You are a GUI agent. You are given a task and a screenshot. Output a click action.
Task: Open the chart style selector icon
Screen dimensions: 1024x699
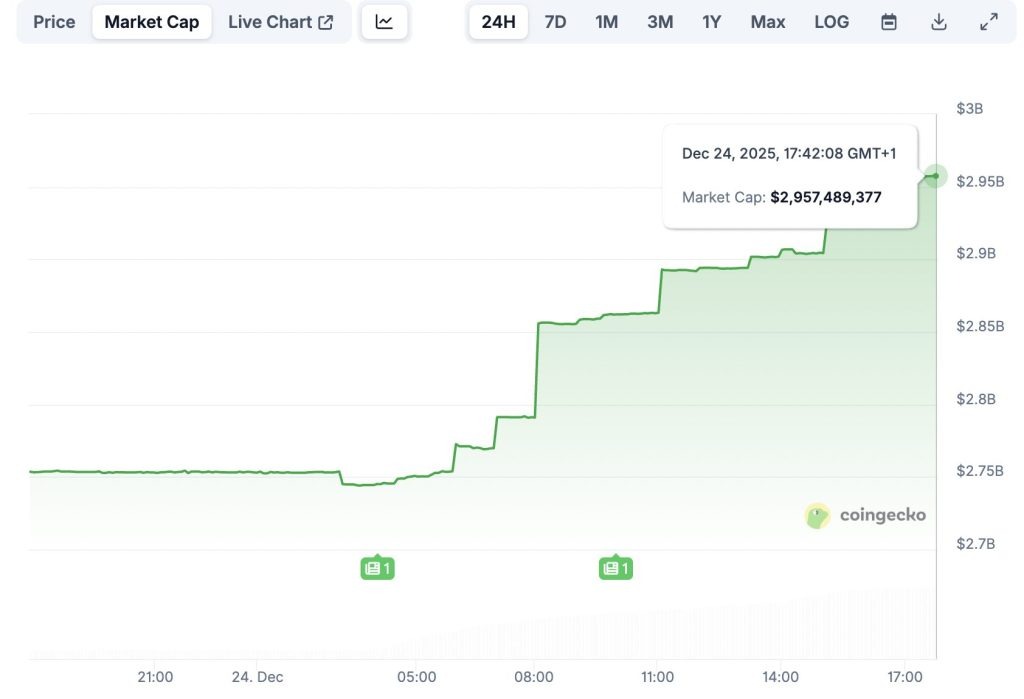pos(385,21)
